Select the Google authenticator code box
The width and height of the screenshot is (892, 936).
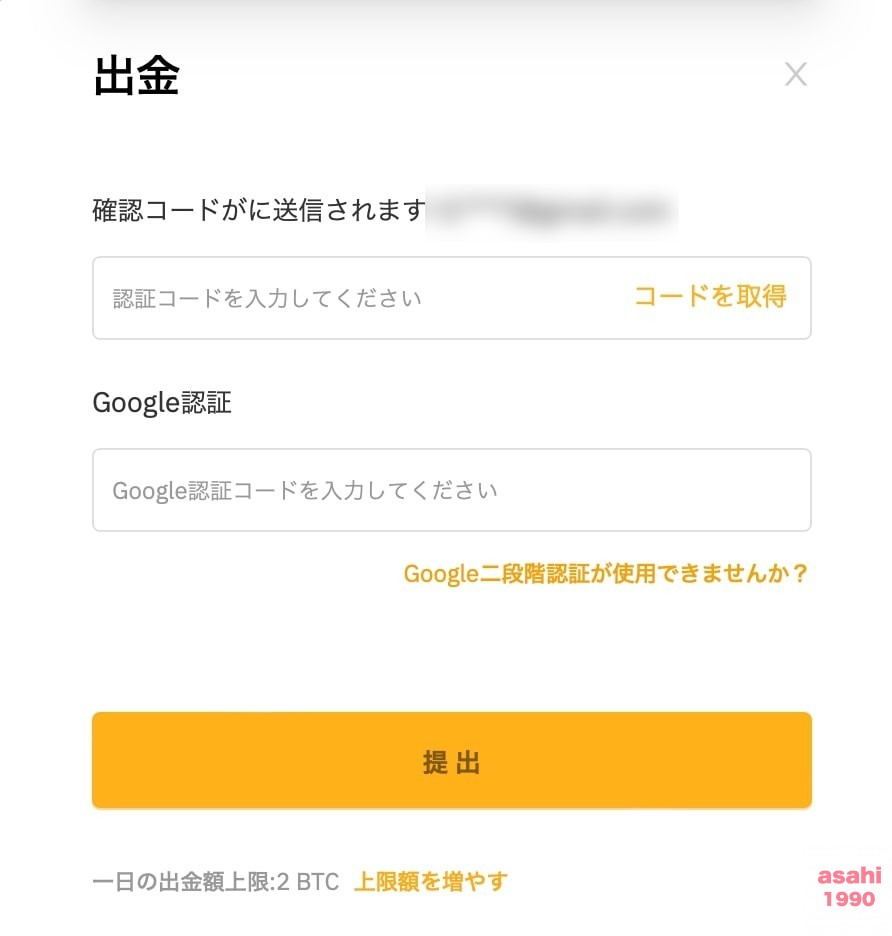coord(451,490)
